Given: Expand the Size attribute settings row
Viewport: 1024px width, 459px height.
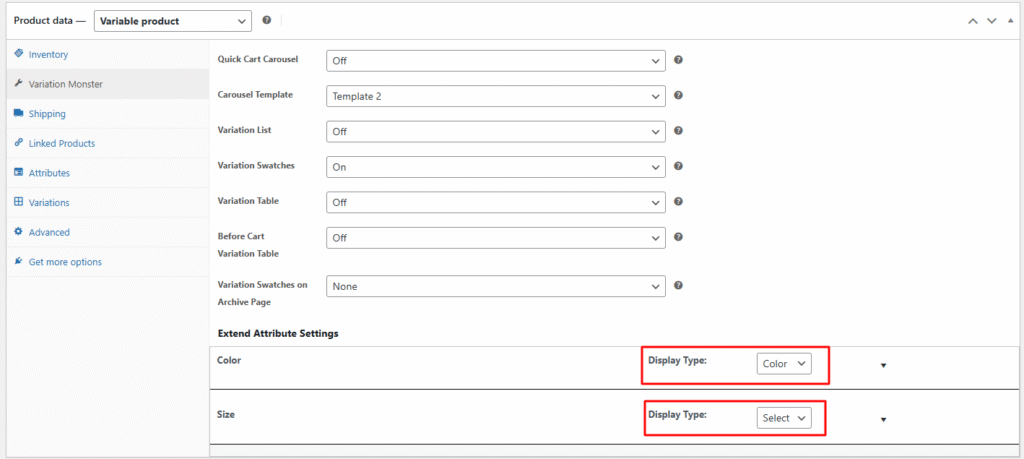Looking at the screenshot, I should click(883, 419).
